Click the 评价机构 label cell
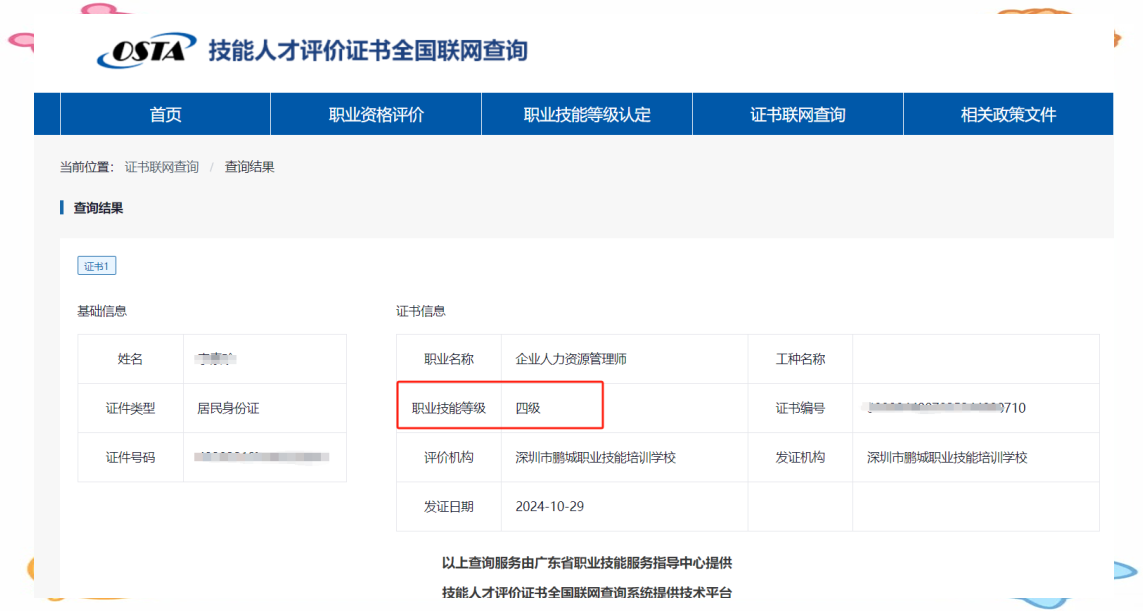The image size is (1143, 611). (449, 457)
